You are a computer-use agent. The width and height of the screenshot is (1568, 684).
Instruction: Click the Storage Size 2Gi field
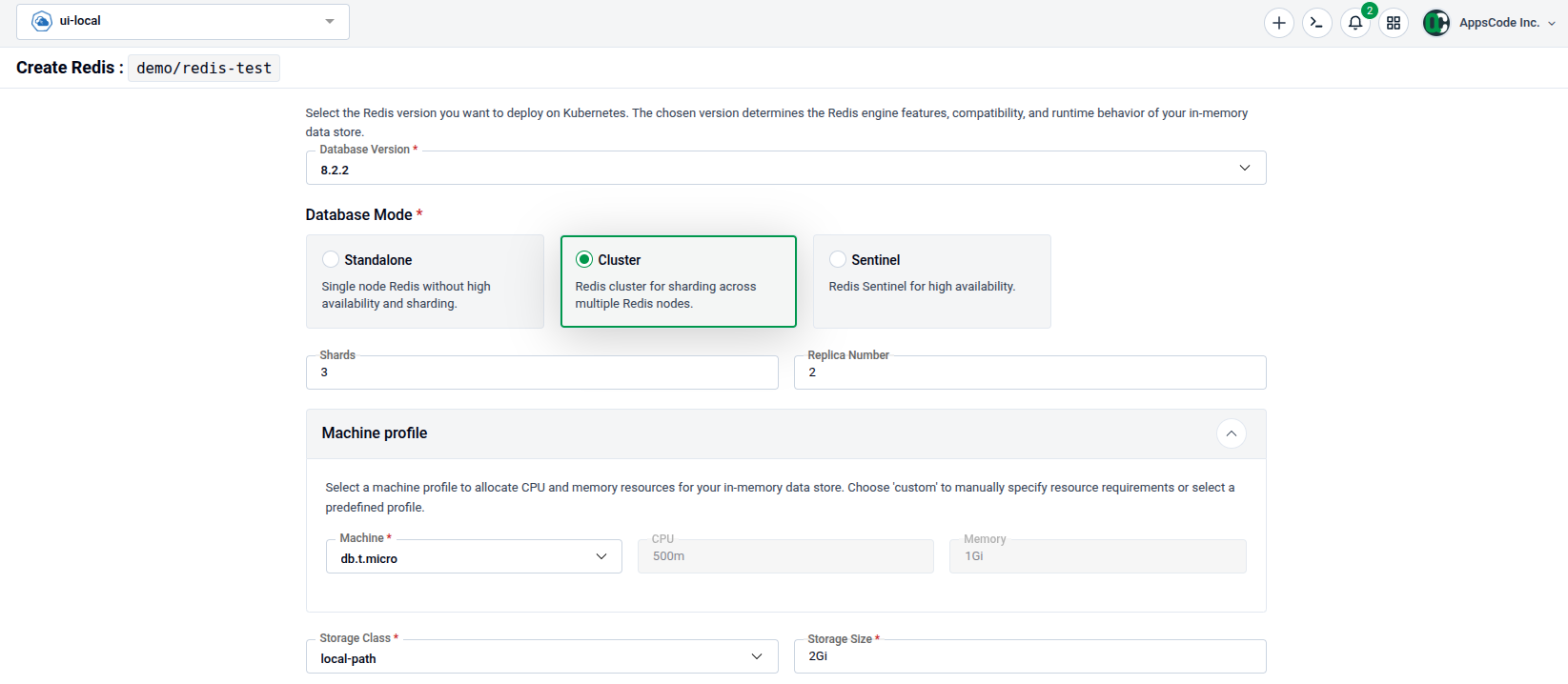click(1029, 656)
